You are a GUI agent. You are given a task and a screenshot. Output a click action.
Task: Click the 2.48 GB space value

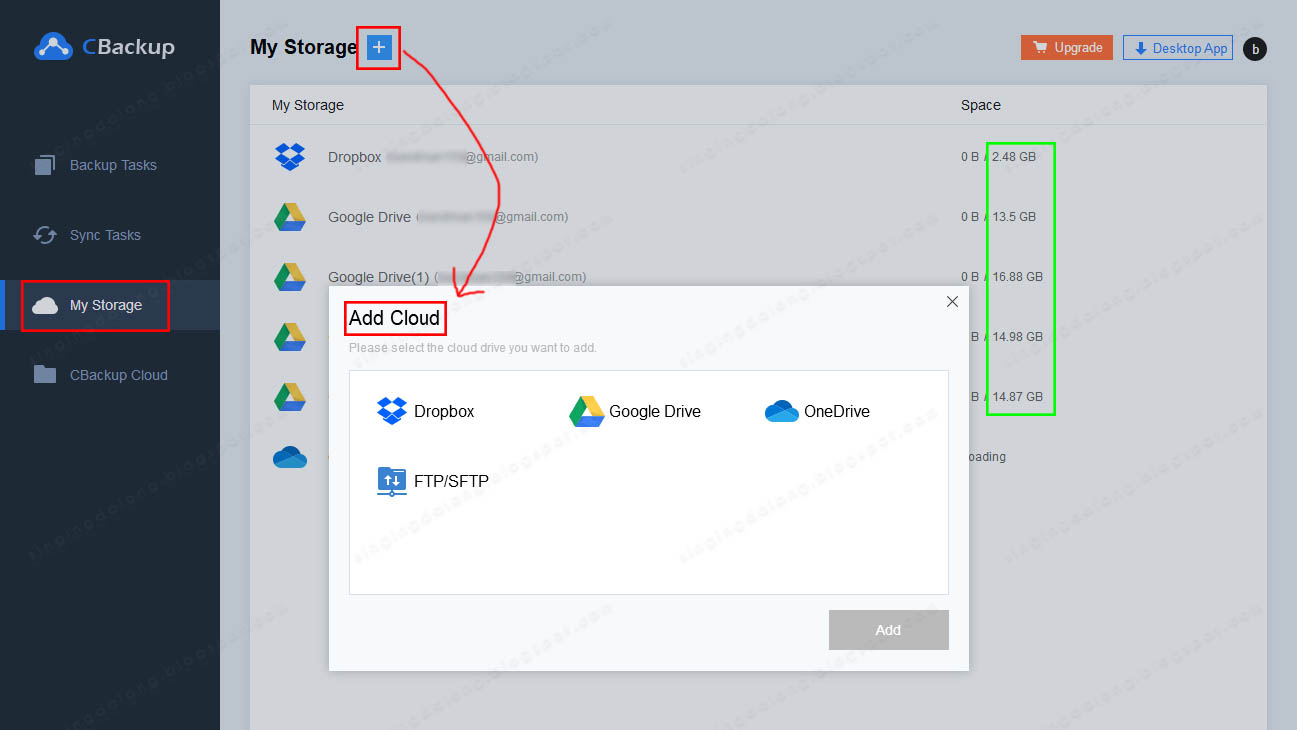point(1014,157)
